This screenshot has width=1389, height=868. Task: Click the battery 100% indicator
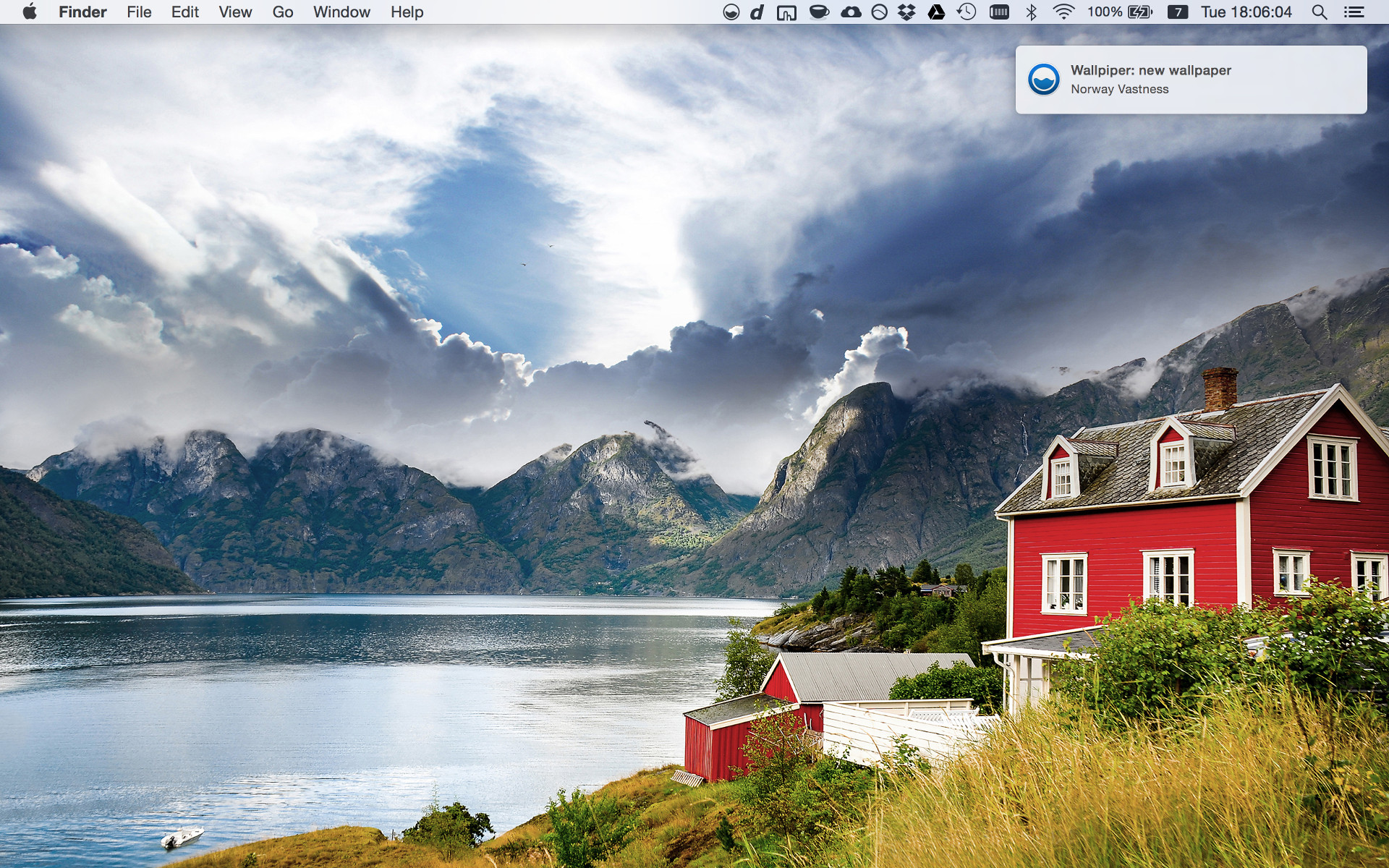pyautogui.click(x=1120, y=12)
